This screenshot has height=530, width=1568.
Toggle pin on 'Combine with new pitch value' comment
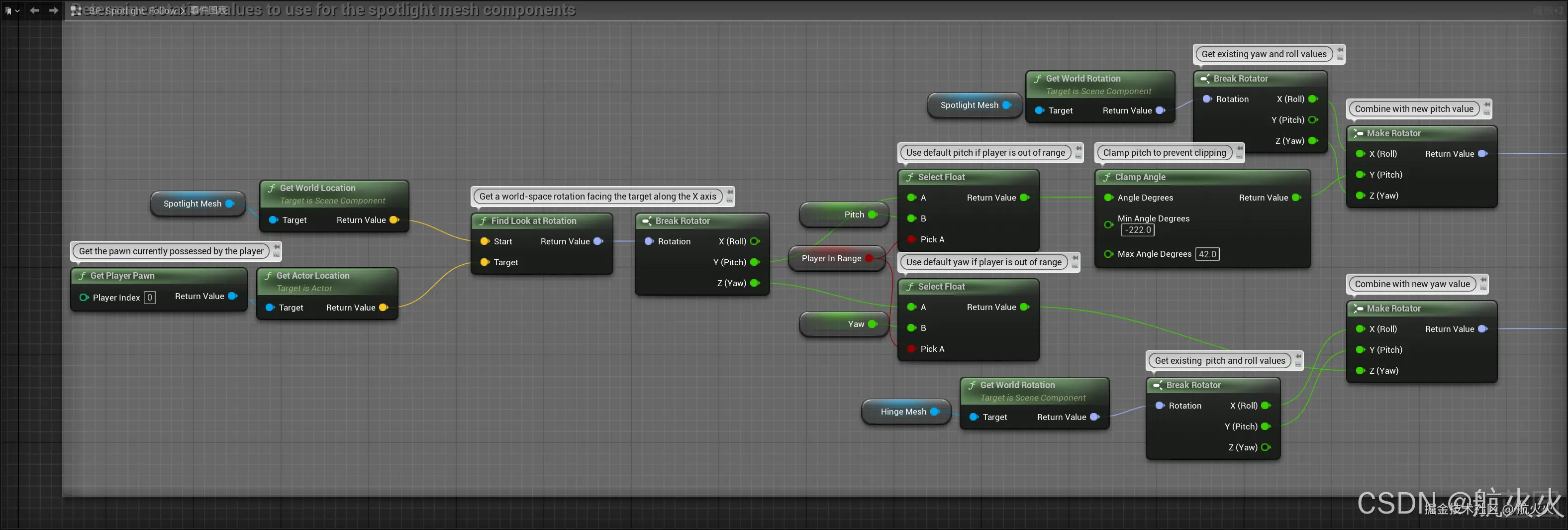click(1487, 104)
